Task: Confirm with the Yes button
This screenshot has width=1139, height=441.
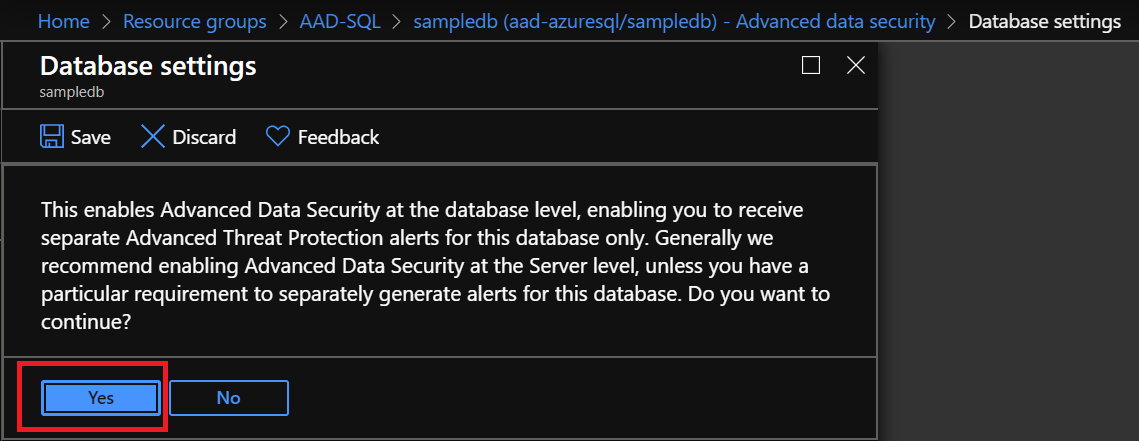Action: click(x=101, y=398)
